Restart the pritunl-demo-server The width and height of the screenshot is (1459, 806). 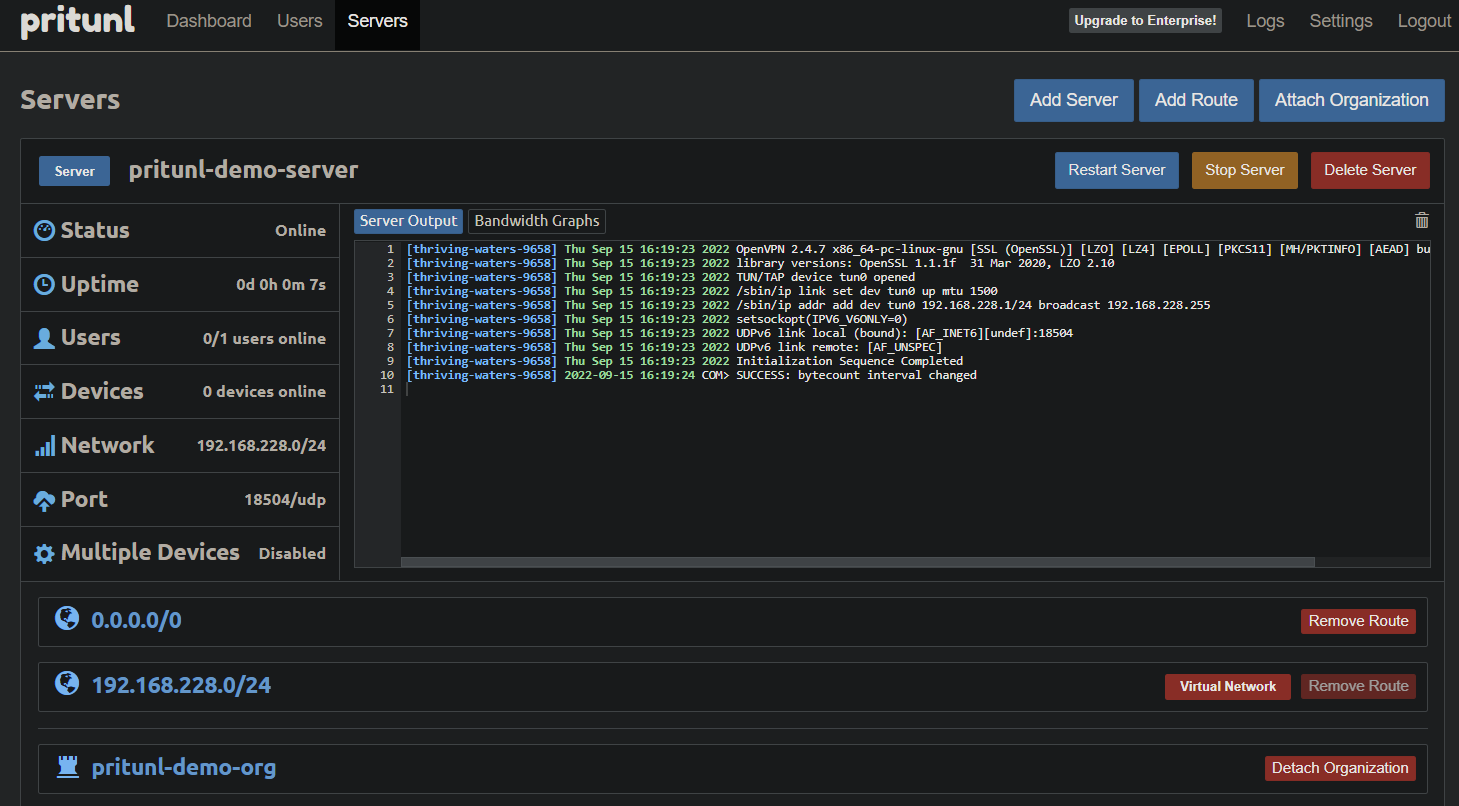pyautogui.click(x=1117, y=170)
